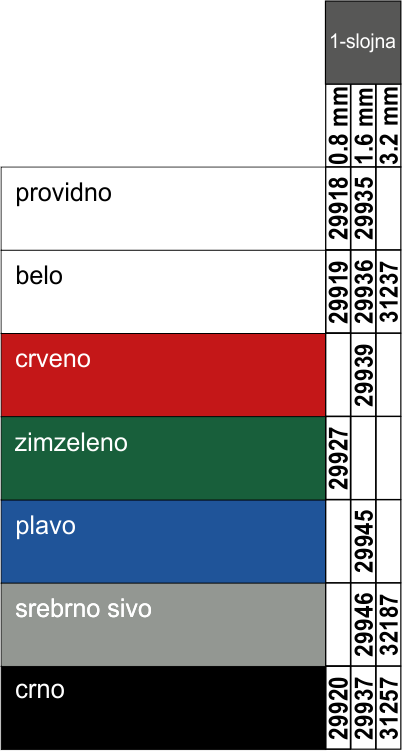402x751 pixels.
Task: Click the belo white color row
Action: 163,292
